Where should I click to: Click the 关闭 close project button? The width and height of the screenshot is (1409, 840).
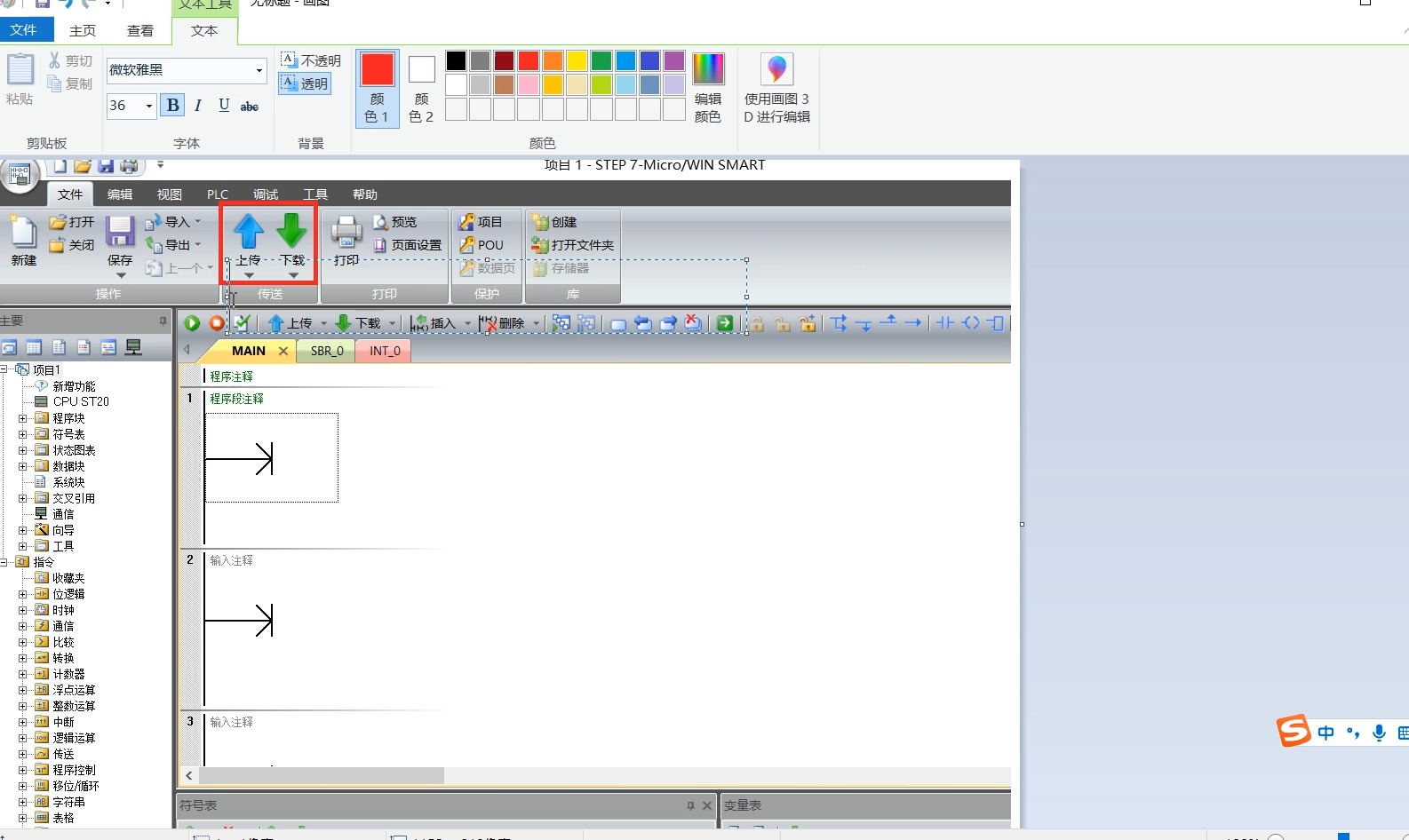point(72,245)
